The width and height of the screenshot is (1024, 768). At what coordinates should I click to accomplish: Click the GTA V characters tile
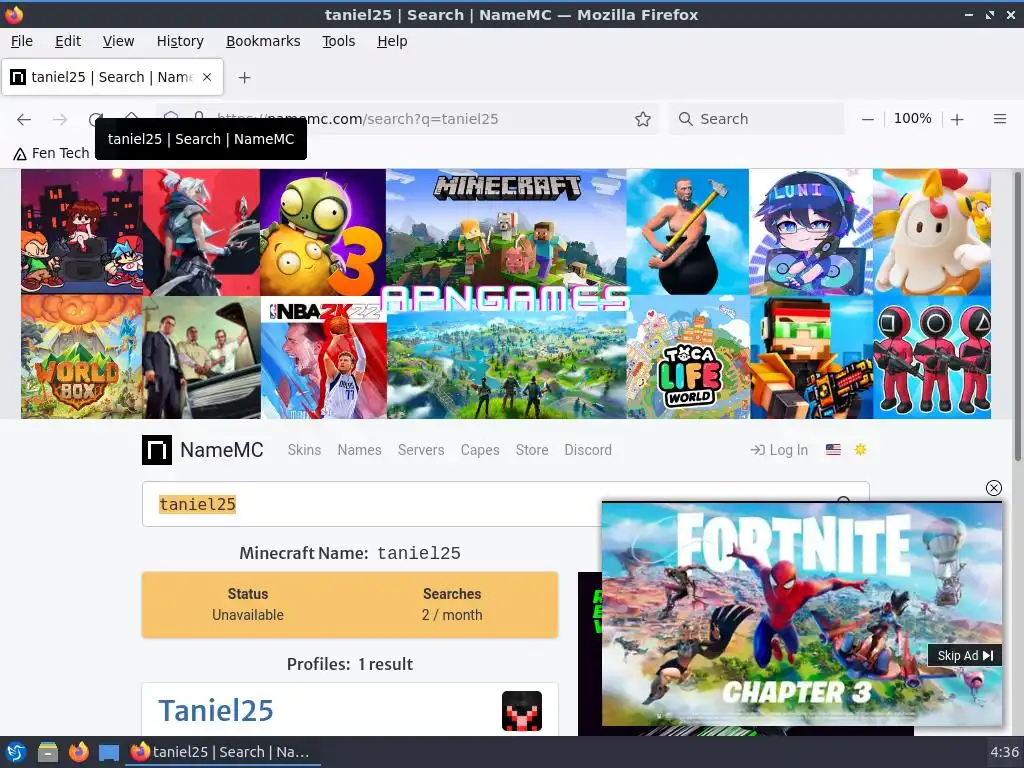pyautogui.click(x=202, y=358)
